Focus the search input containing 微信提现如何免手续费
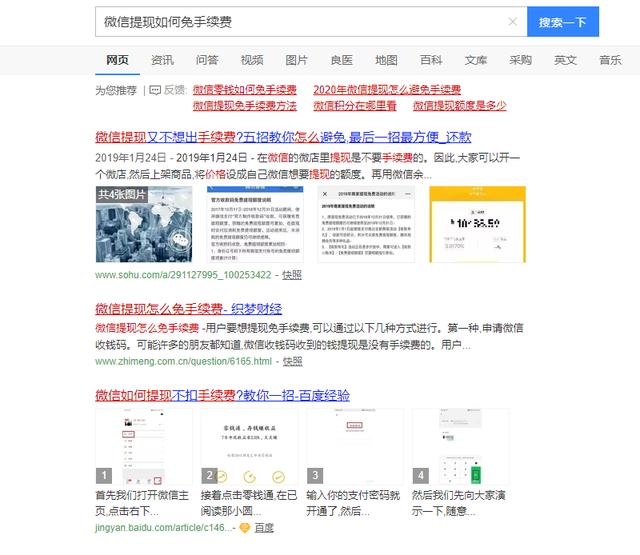The image size is (640, 555). click(311, 22)
